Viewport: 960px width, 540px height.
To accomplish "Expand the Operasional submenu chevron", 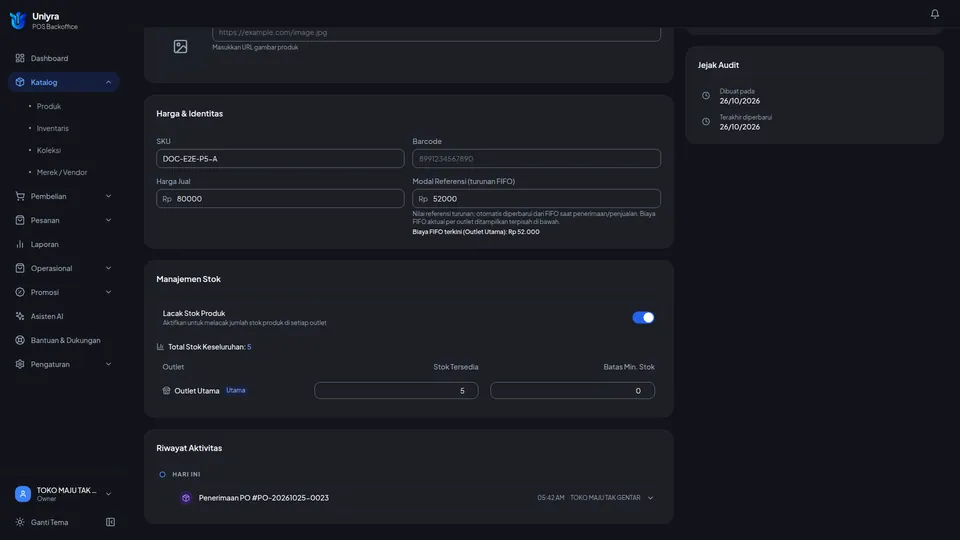I will (108, 268).
